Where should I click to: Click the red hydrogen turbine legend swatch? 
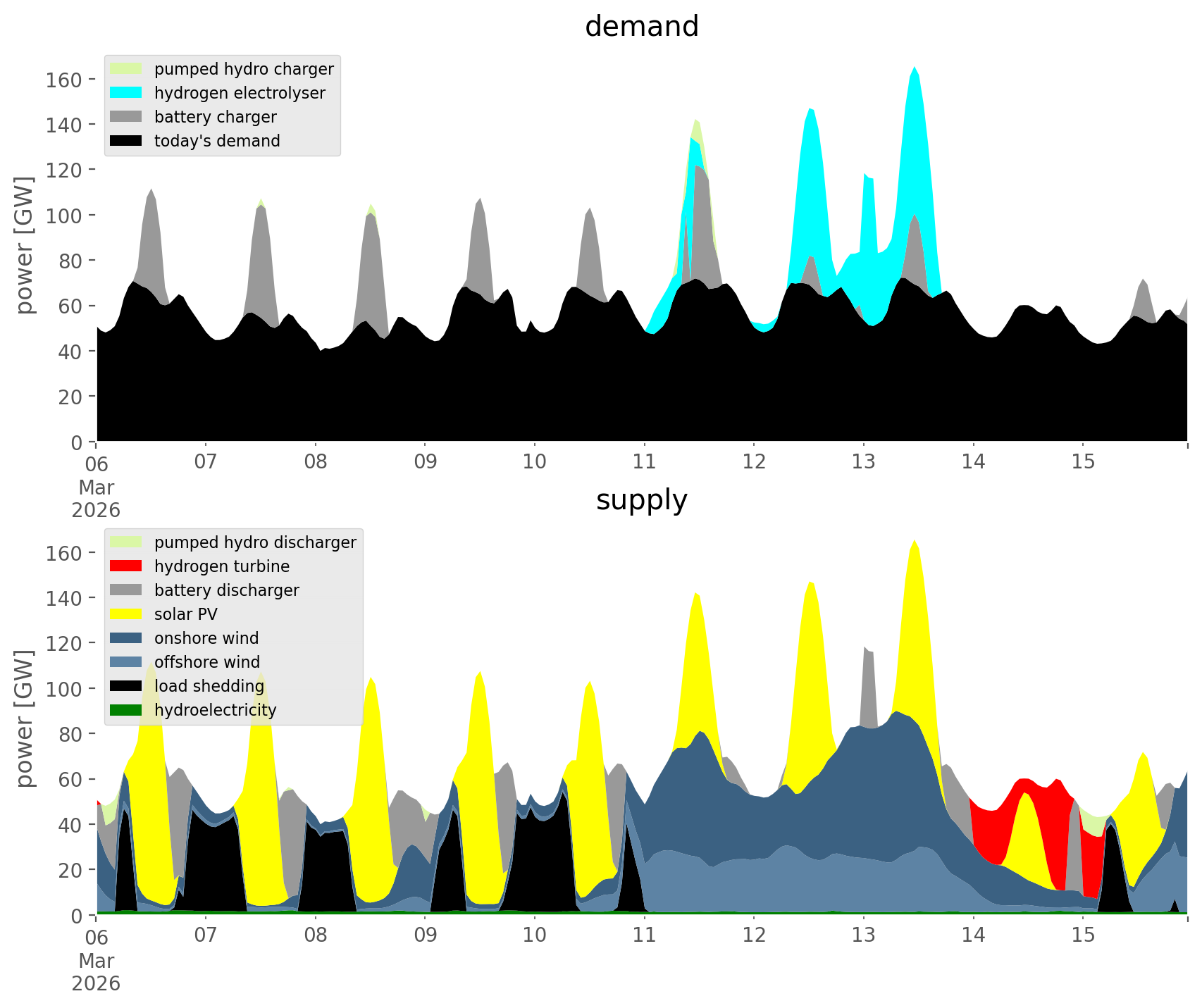pos(126,566)
